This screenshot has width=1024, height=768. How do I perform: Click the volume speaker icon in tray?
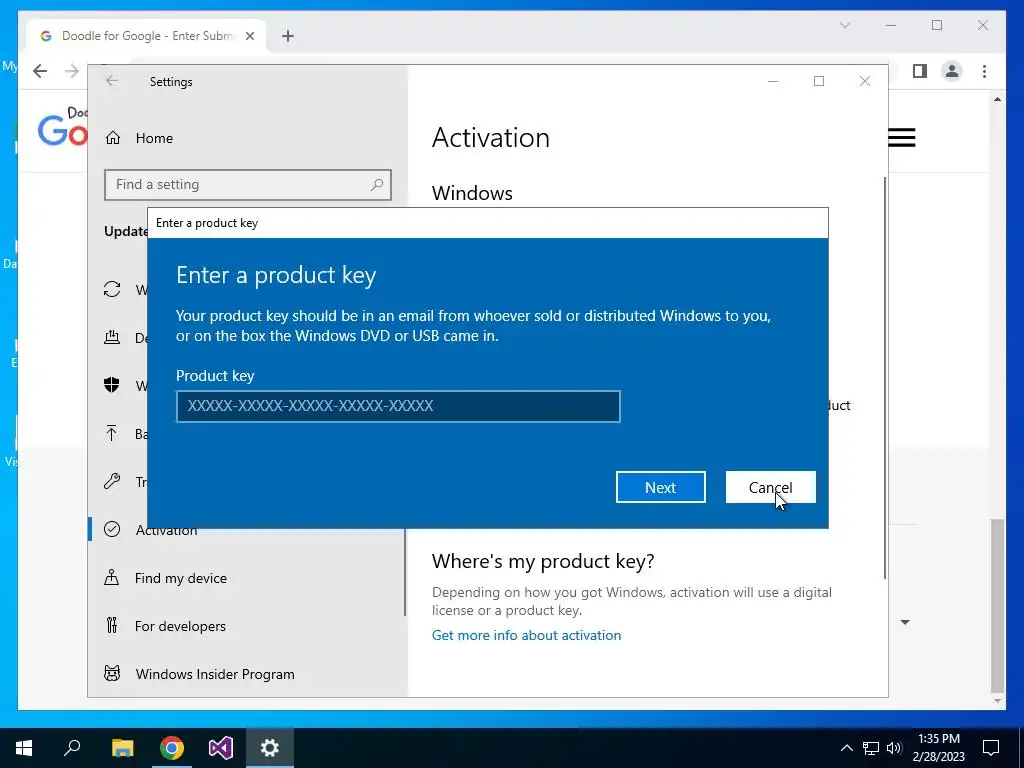pyautogui.click(x=894, y=748)
